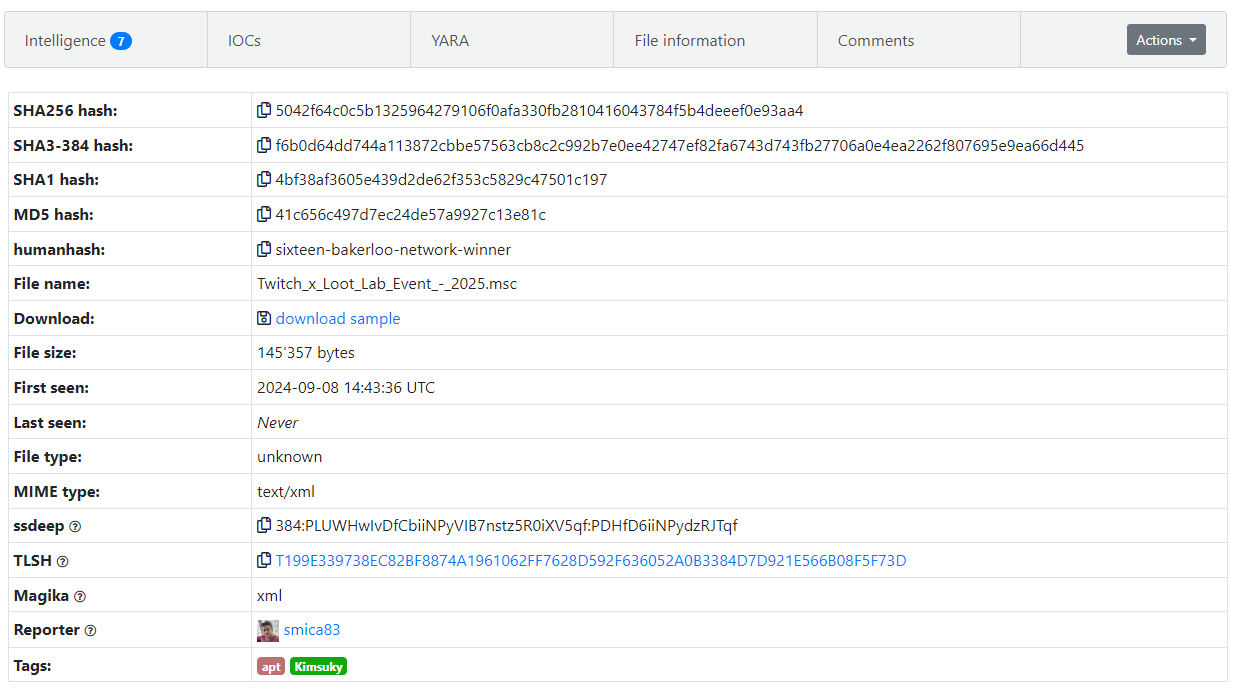Open Magika help question mark
Image resolution: width=1238 pixels, height=697 pixels.
click(80, 596)
